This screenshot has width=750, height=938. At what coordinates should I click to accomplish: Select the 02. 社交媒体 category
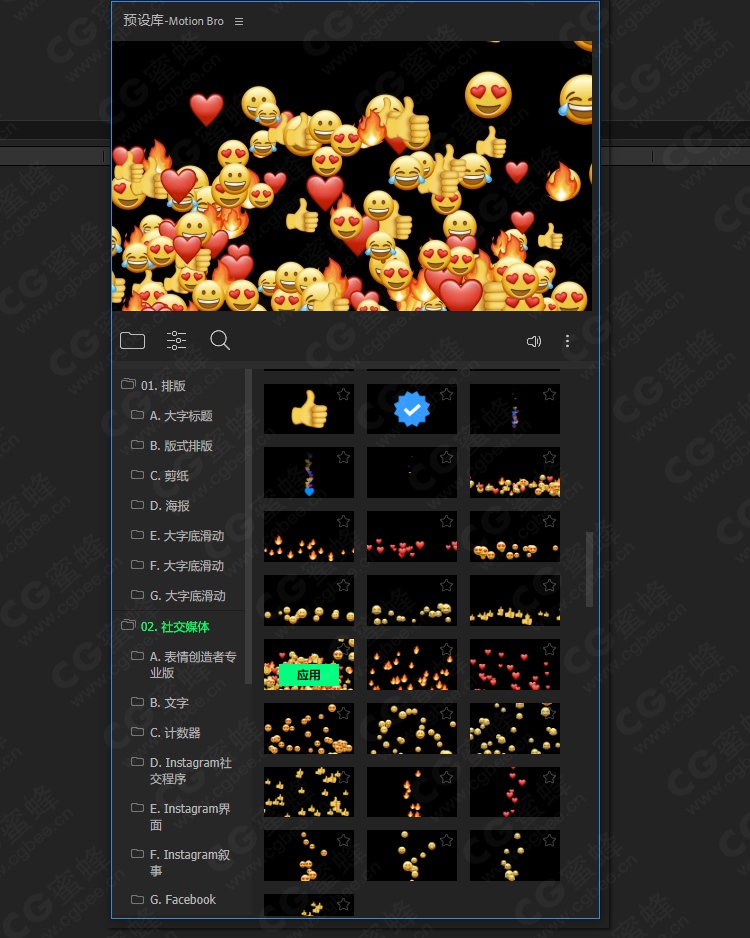click(x=166, y=626)
